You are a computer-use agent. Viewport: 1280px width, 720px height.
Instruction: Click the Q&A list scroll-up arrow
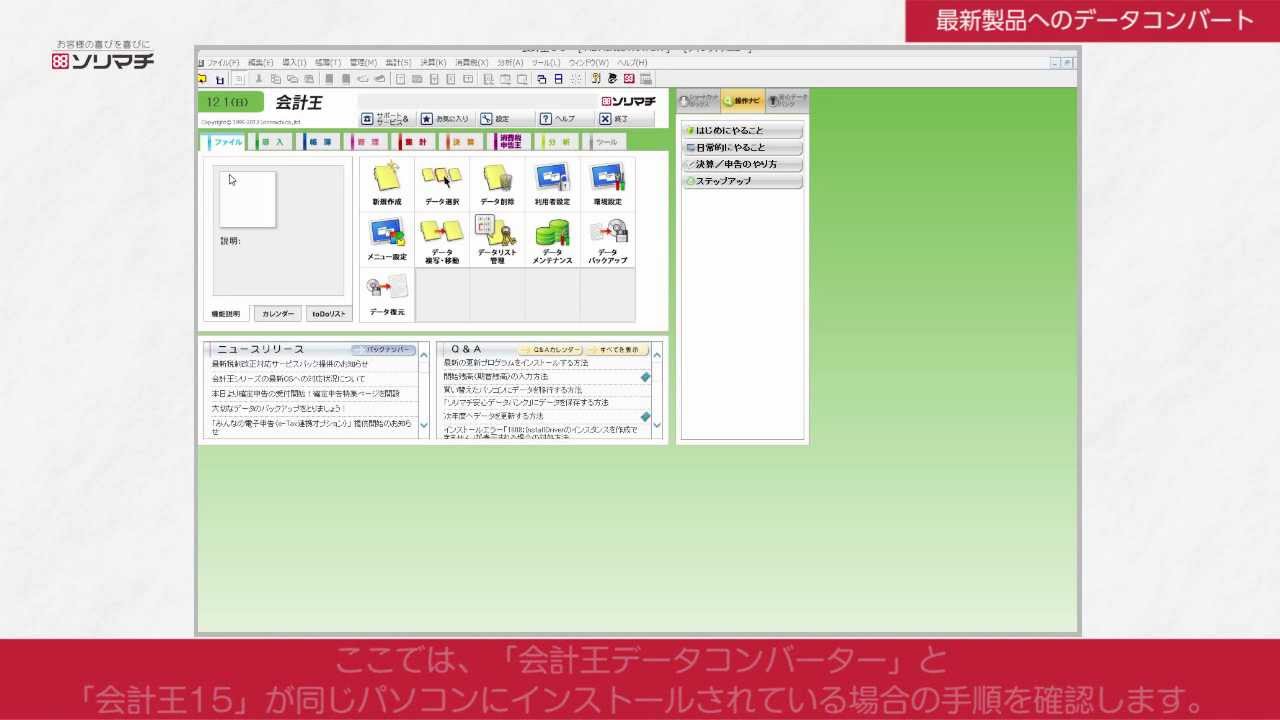click(657, 355)
